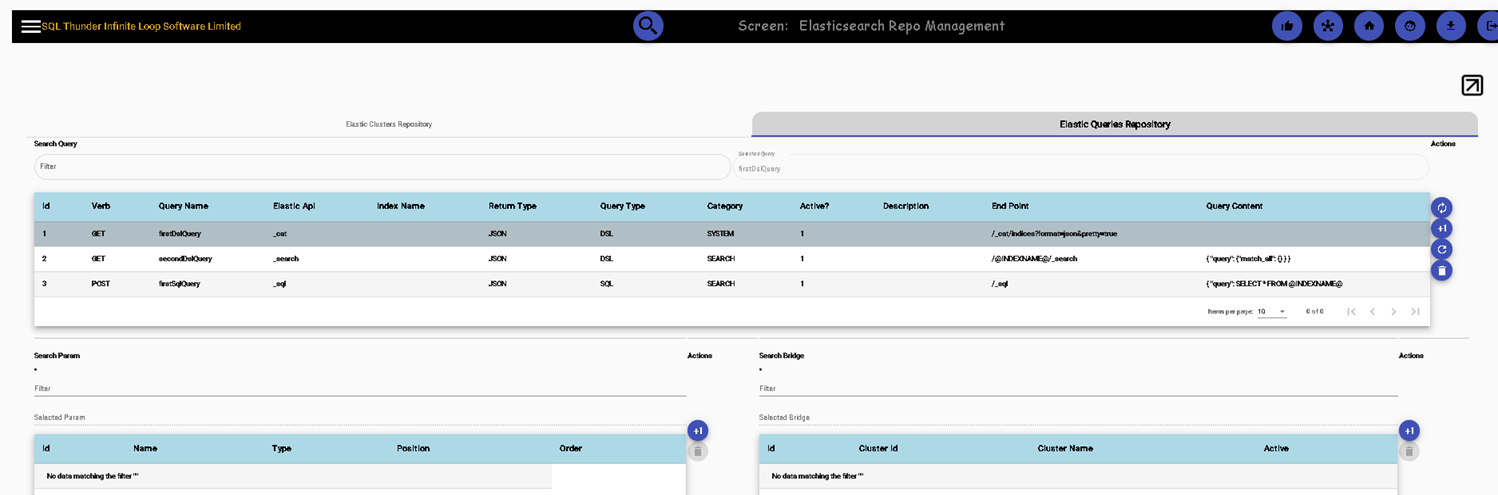Go to next page of queries
The height and width of the screenshot is (495, 1498).
pos(1394,311)
